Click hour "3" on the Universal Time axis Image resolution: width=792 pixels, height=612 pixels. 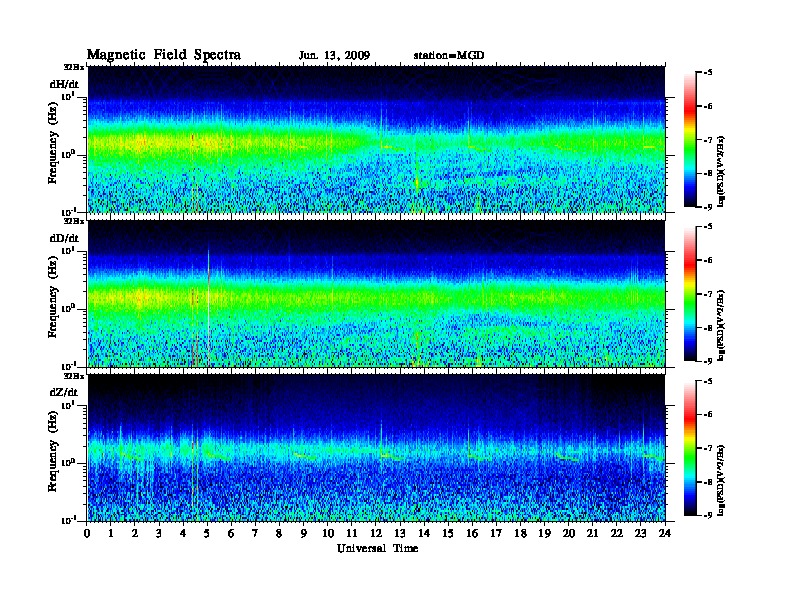(159, 533)
